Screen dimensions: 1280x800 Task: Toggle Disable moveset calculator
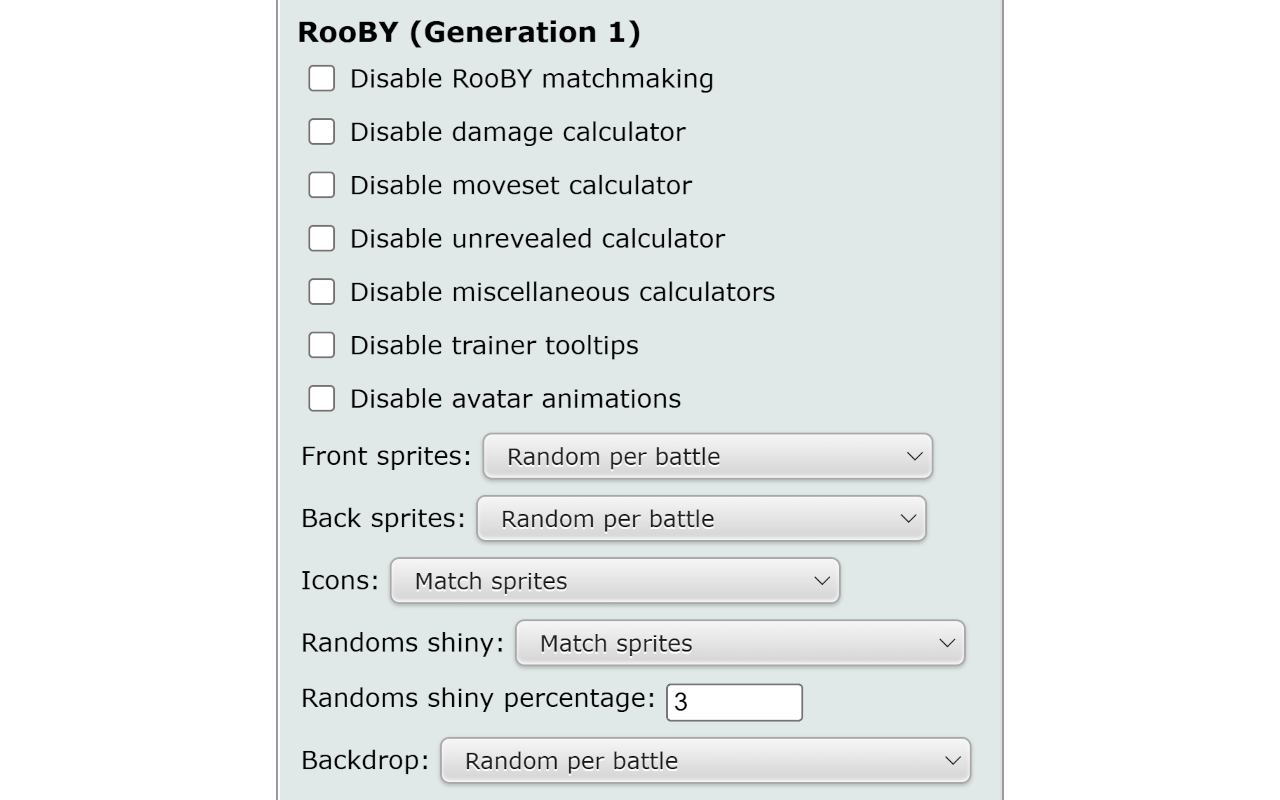321,184
